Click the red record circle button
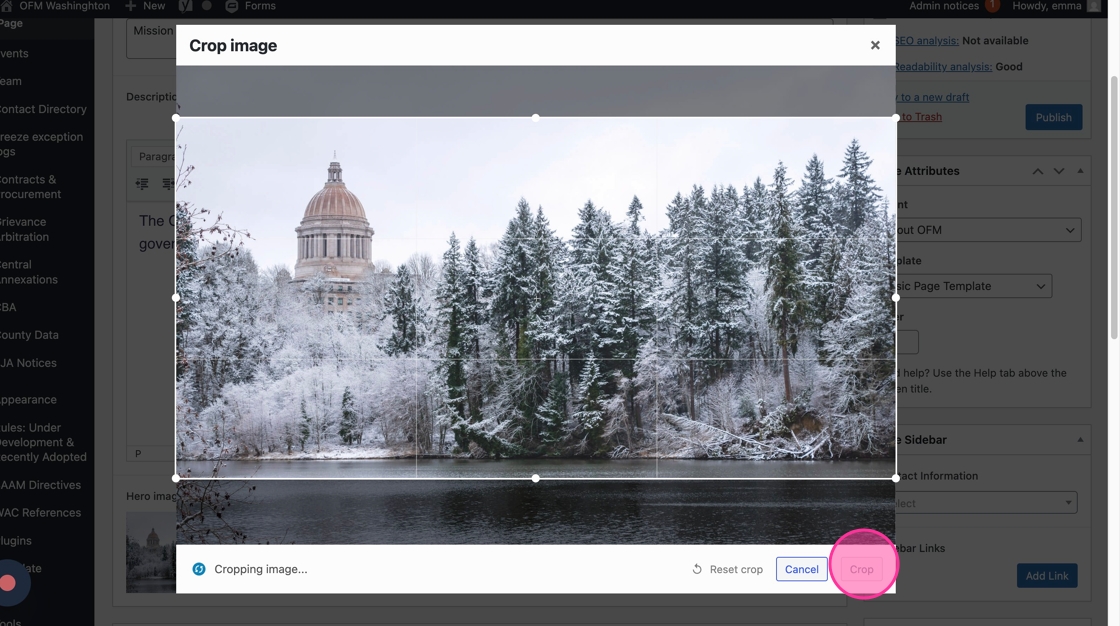The height and width of the screenshot is (626, 1120). pos(8,583)
